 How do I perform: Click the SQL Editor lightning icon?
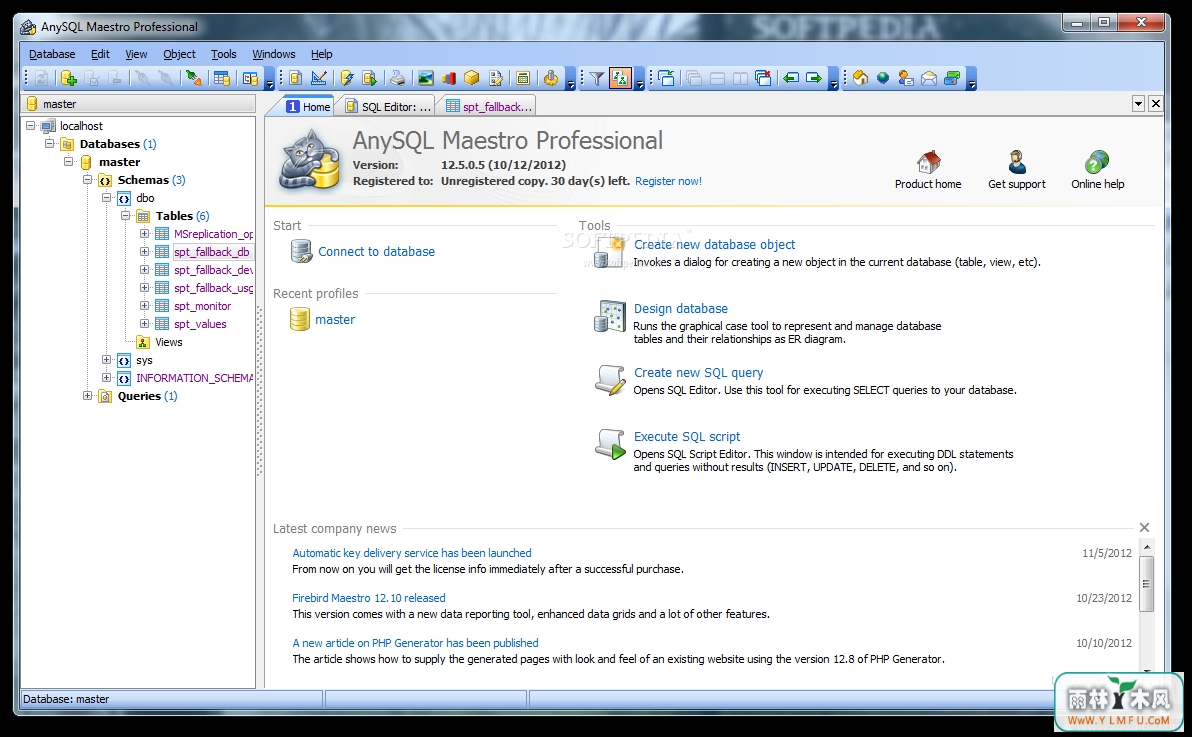(347, 78)
